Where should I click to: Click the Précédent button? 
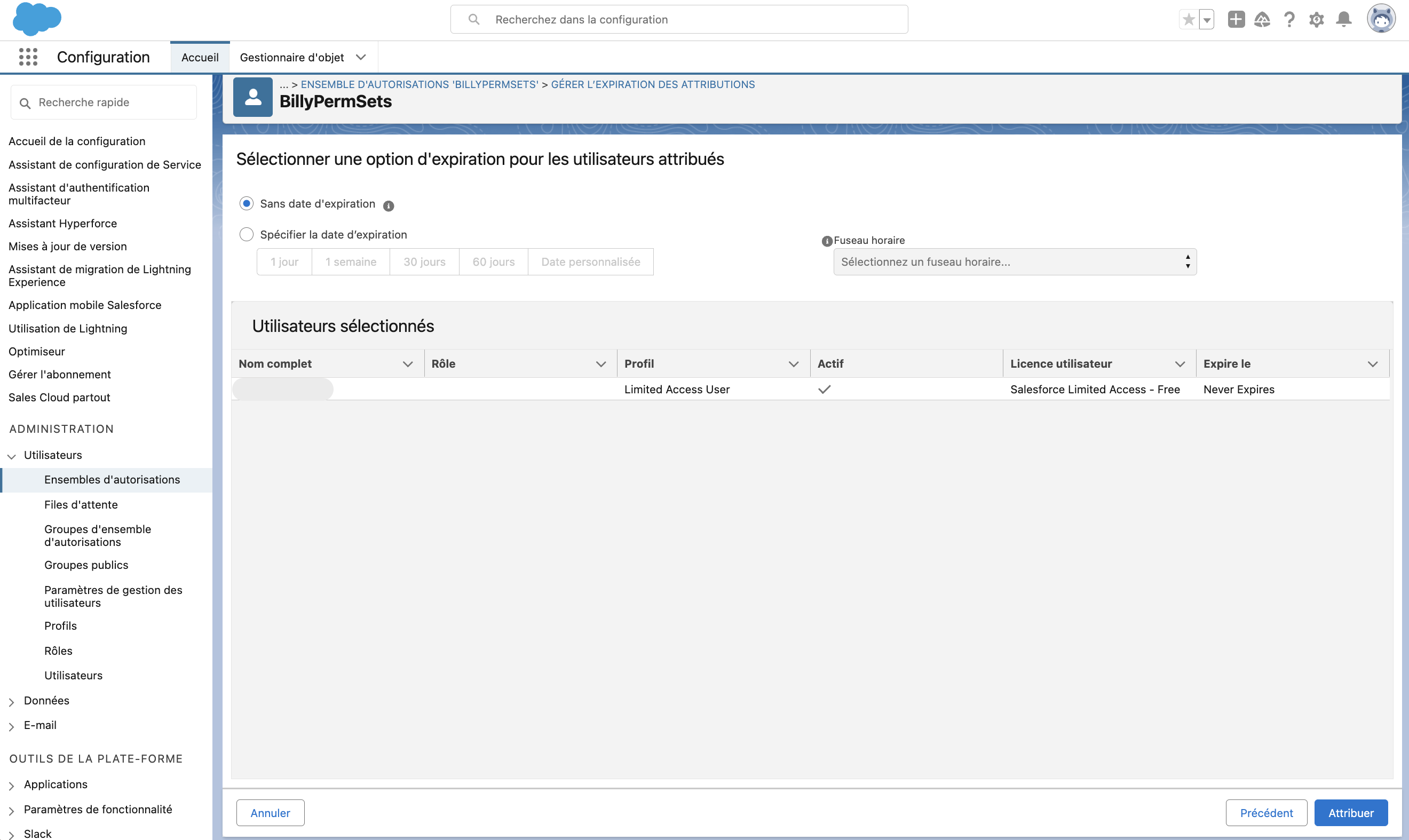pos(1266,813)
